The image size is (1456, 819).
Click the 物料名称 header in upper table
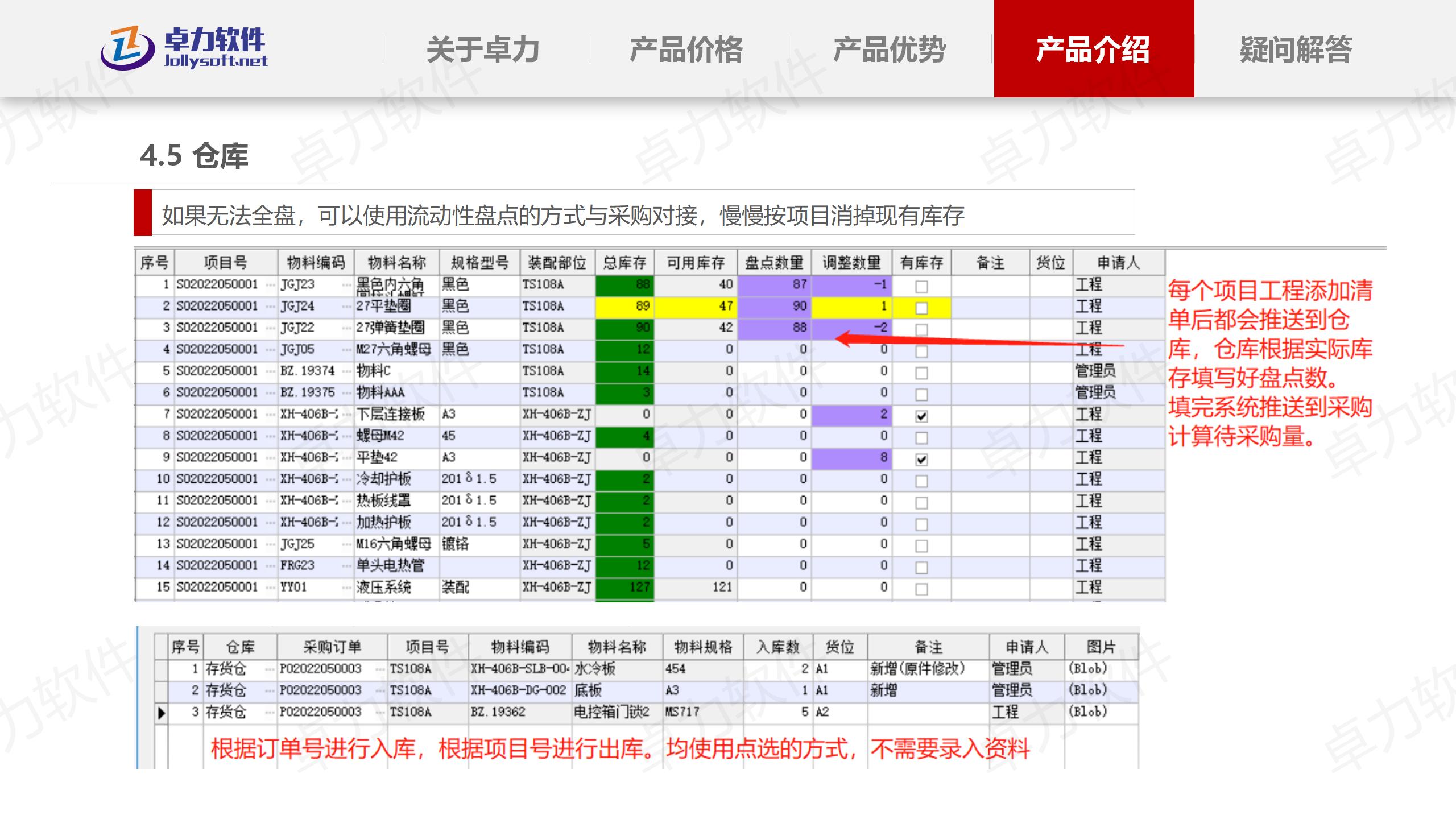pos(396,263)
